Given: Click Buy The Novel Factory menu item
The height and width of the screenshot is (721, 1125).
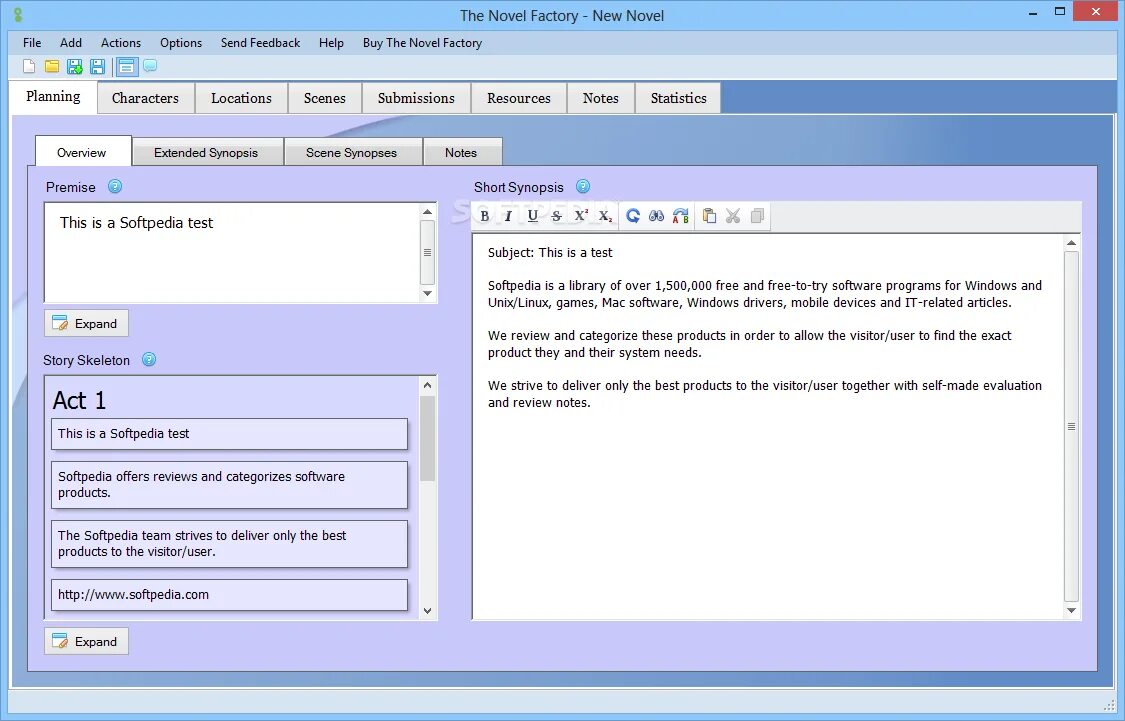Looking at the screenshot, I should pos(423,43).
